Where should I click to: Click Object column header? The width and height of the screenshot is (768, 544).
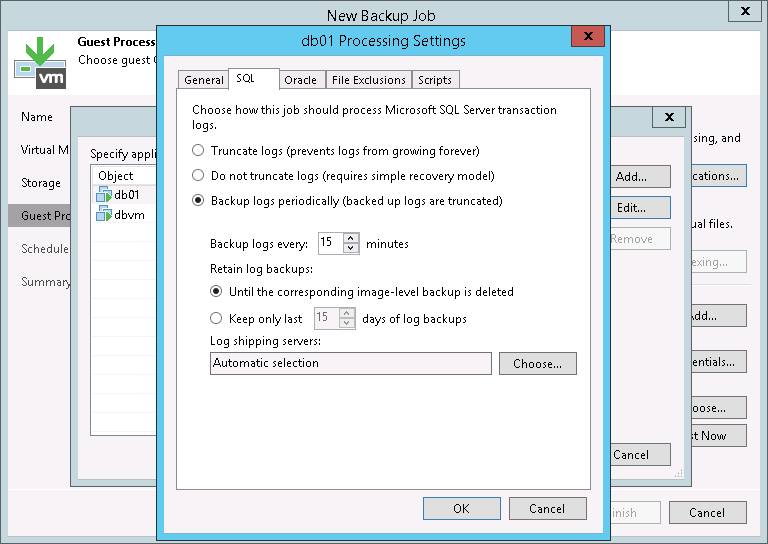coord(124,175)
